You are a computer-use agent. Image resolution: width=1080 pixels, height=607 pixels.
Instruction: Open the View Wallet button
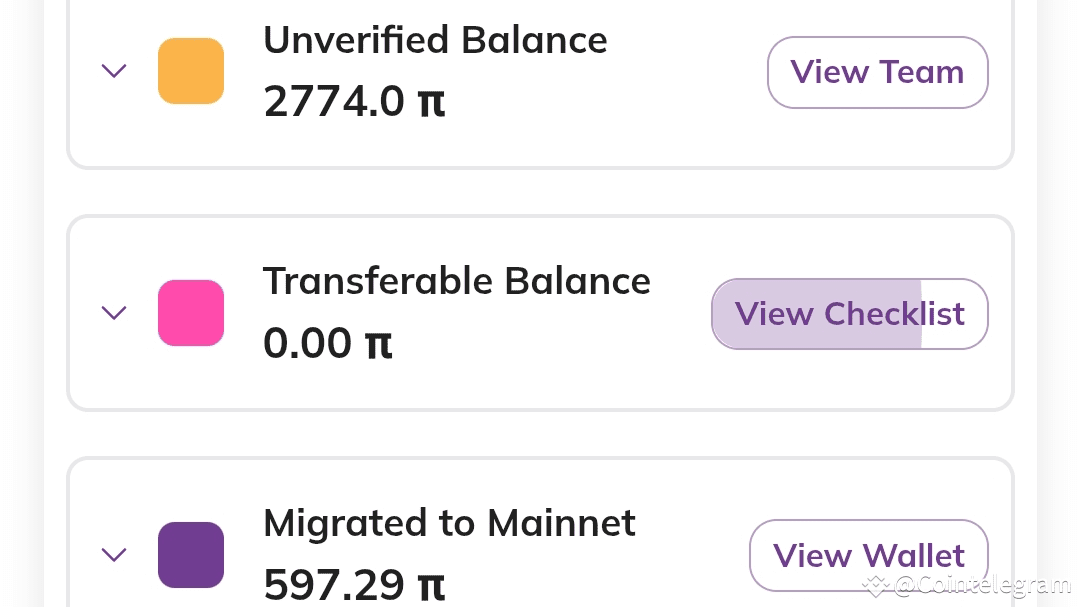(868, 555)
